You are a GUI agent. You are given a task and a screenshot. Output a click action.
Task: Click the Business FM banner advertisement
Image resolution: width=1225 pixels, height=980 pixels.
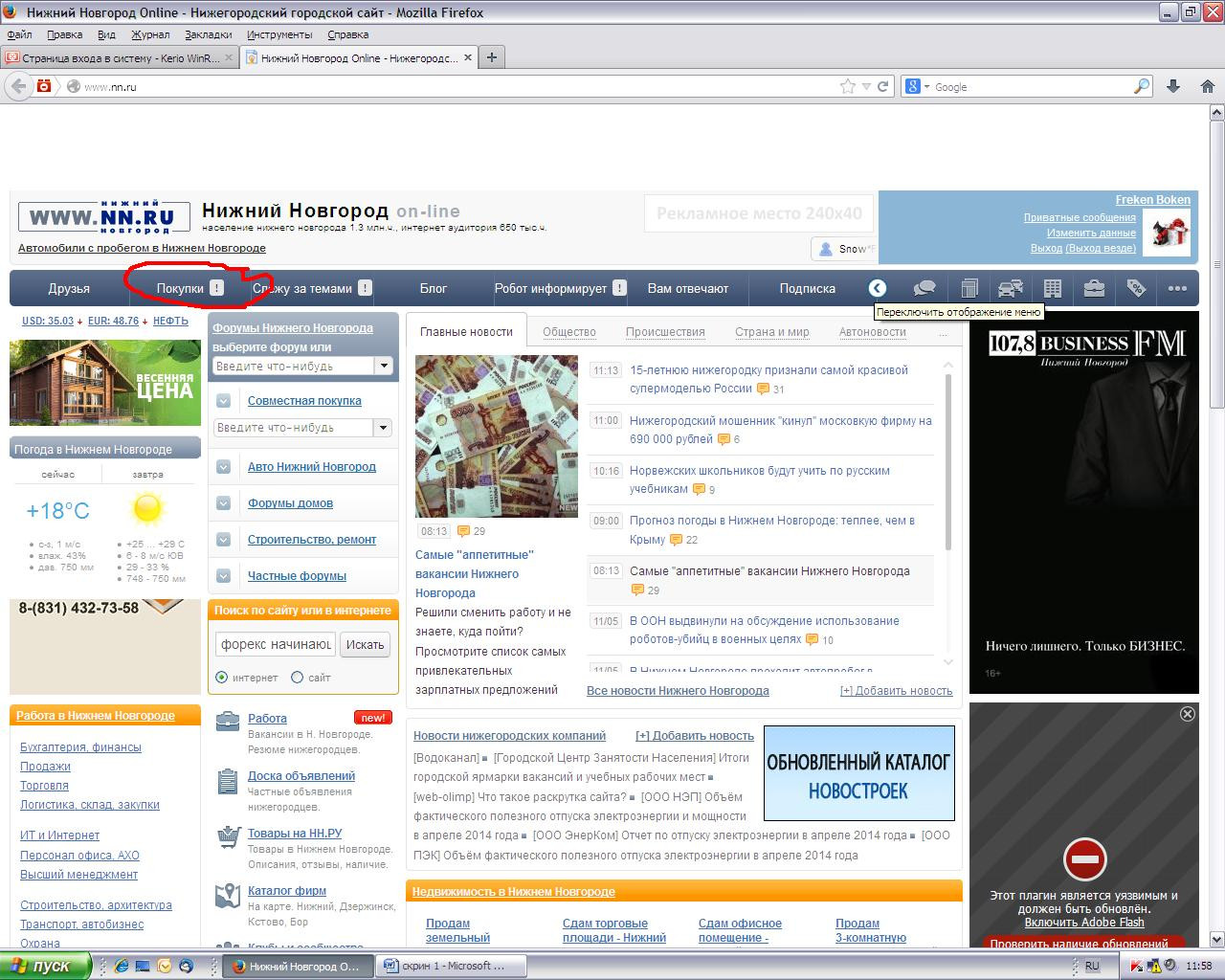1084,502
